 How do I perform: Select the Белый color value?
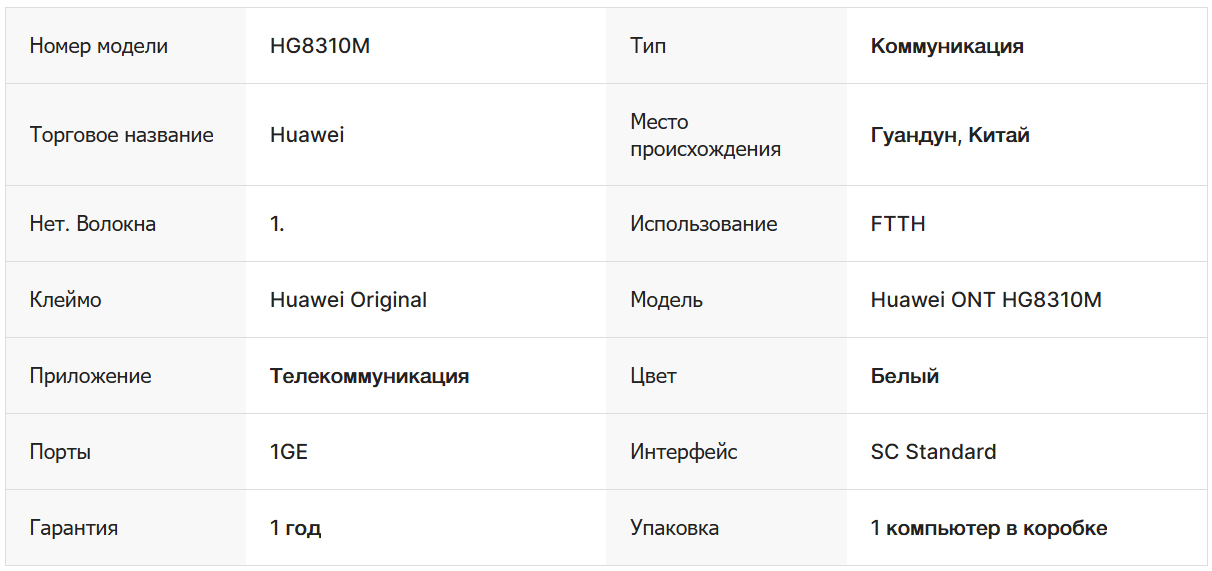pos(905,376)
